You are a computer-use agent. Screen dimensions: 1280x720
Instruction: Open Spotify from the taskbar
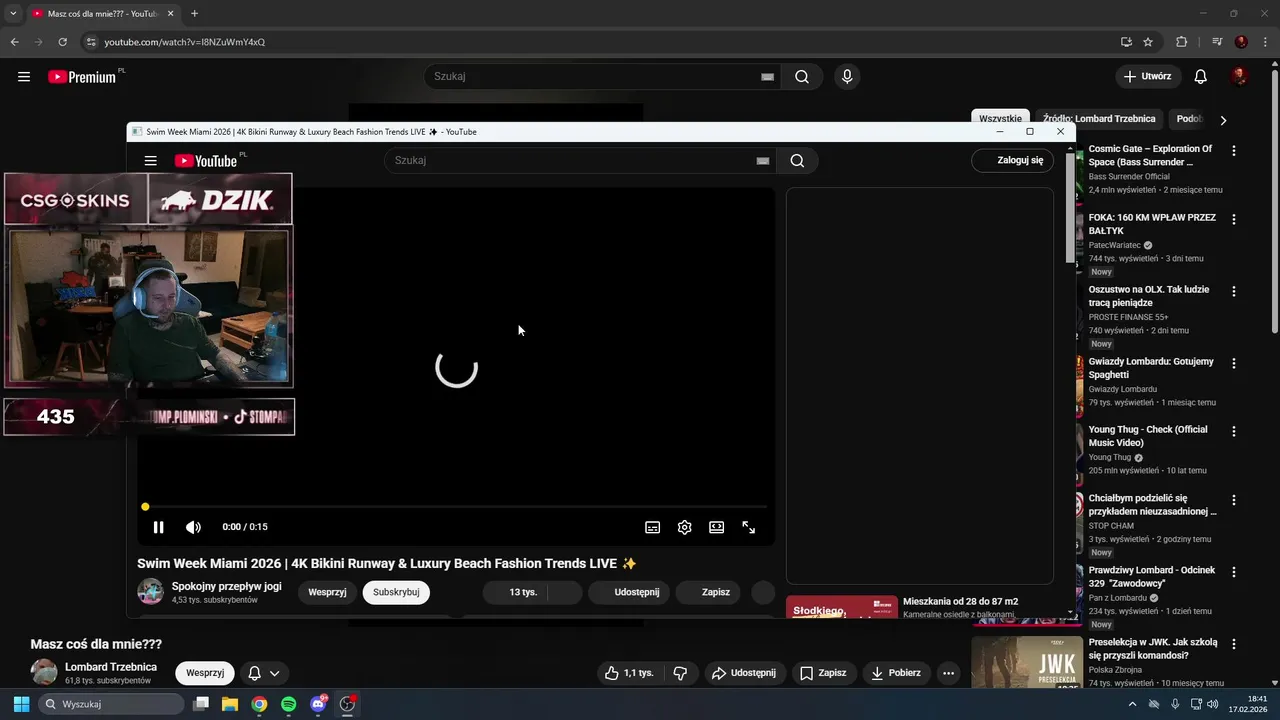(288, 704)
